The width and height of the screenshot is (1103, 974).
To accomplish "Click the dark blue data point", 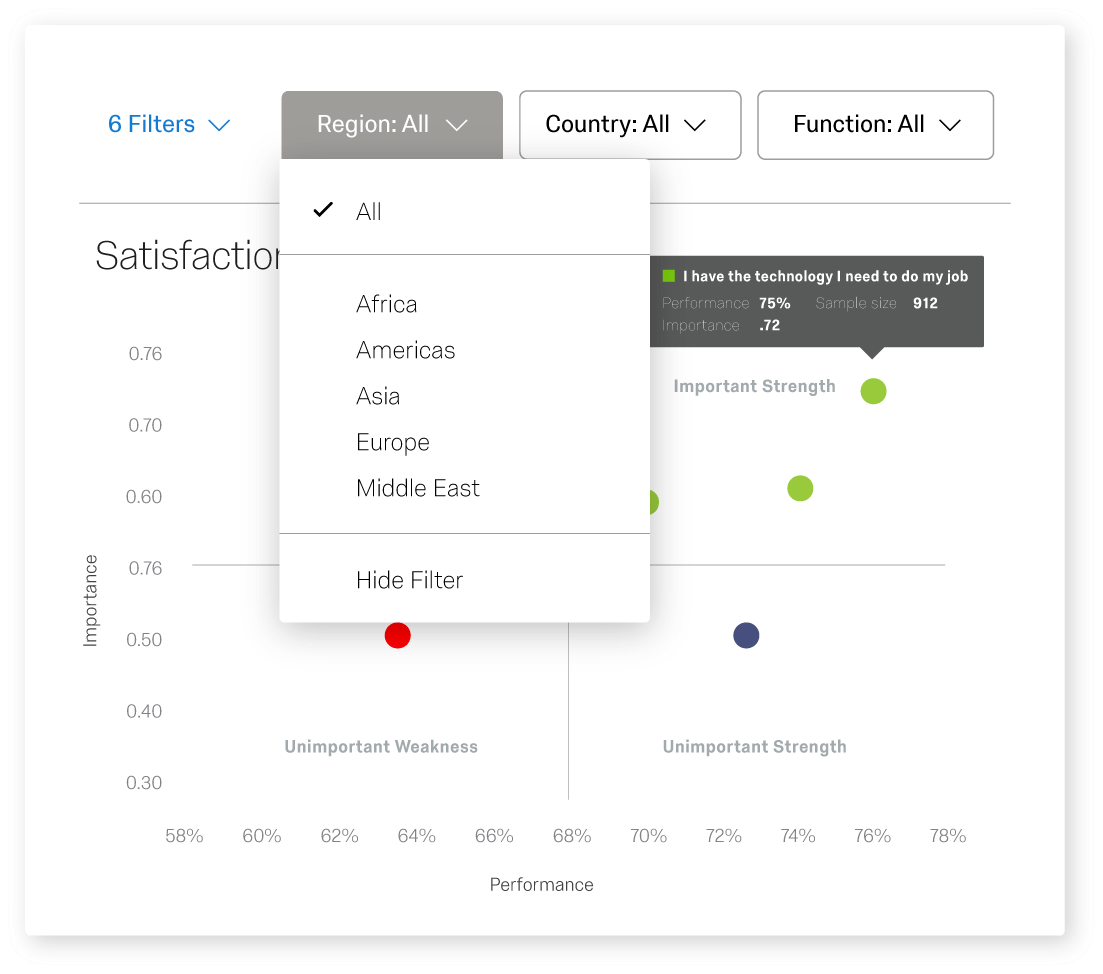I will pos(746,636).
